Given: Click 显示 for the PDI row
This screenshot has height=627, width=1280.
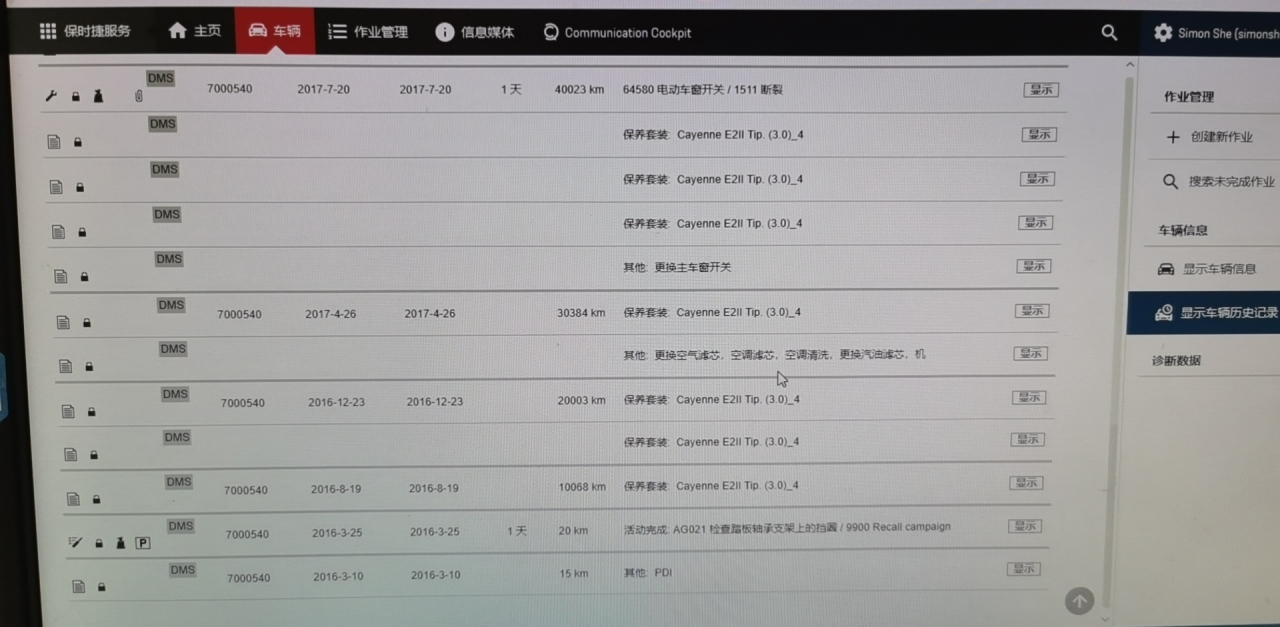Looking at the screenshot, I should [1023, 569].
